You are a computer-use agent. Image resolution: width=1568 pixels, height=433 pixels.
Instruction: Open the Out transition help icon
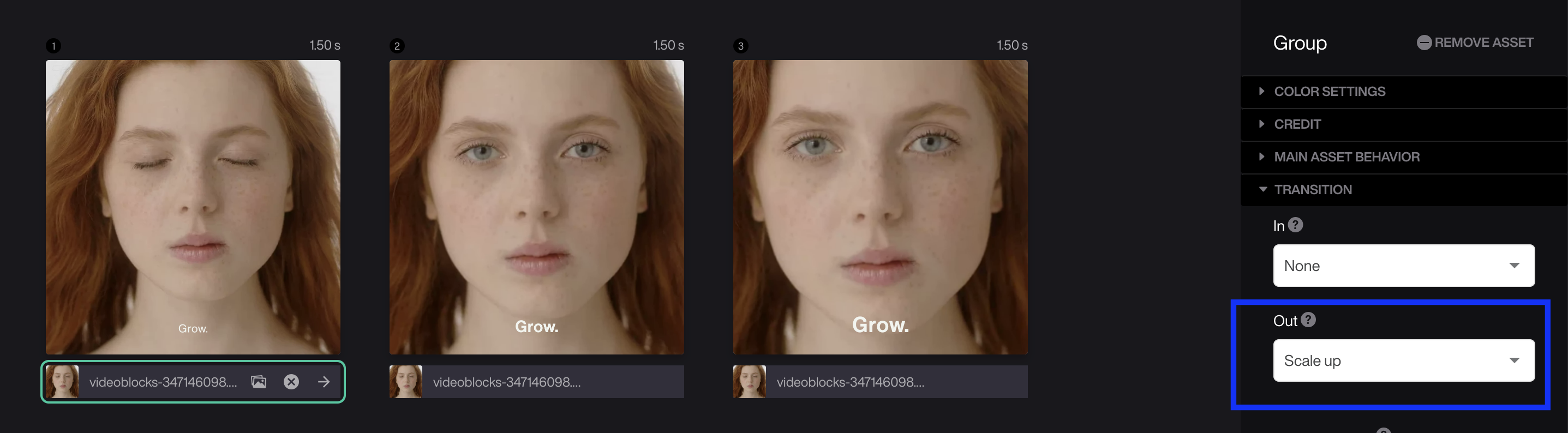pos(1309,320)
